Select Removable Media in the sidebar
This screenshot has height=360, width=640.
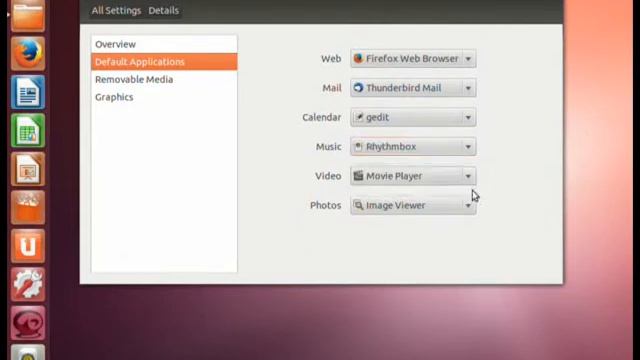point(164,79)
